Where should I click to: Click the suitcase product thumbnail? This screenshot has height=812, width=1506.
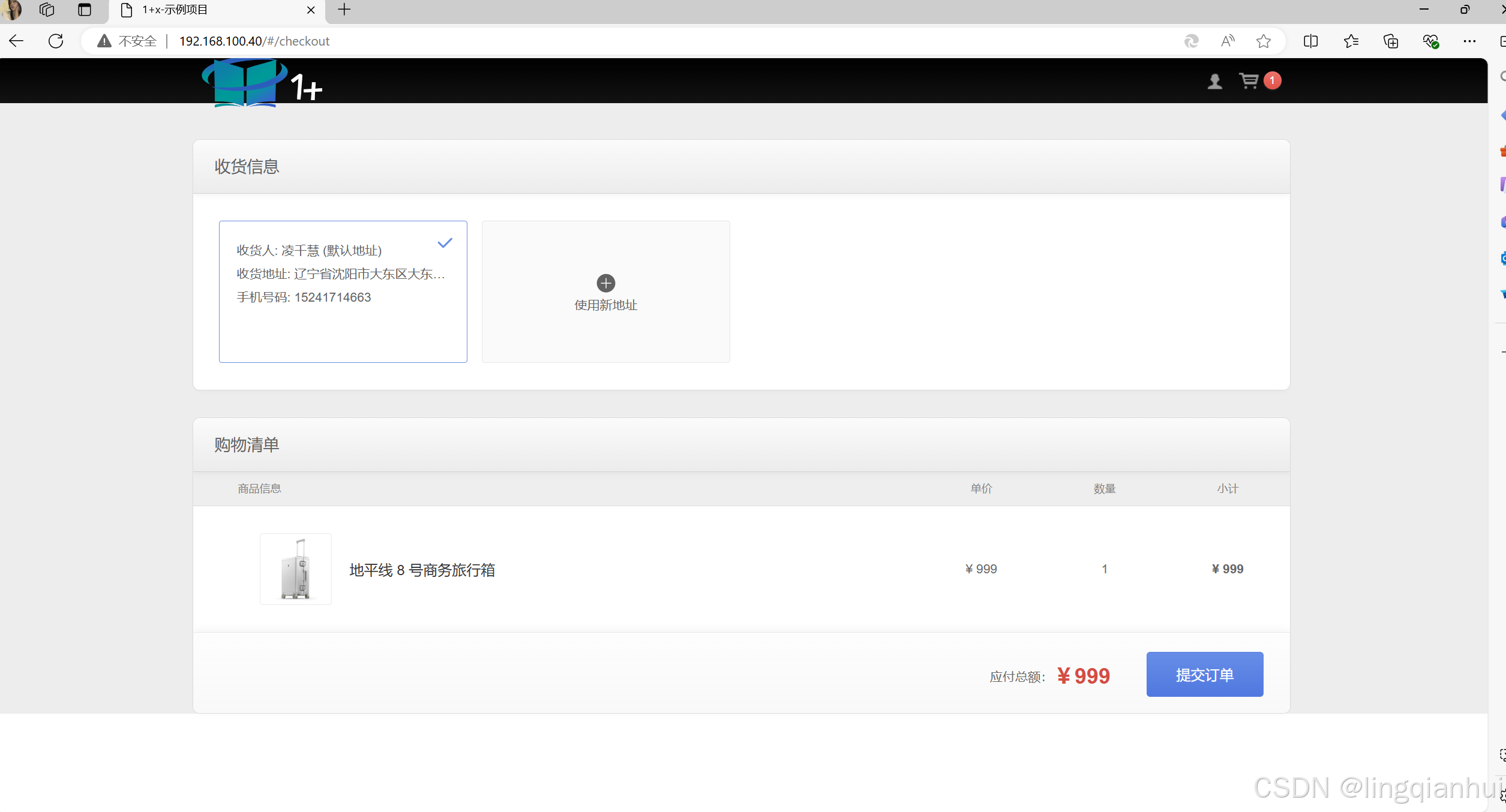point(295,569)
